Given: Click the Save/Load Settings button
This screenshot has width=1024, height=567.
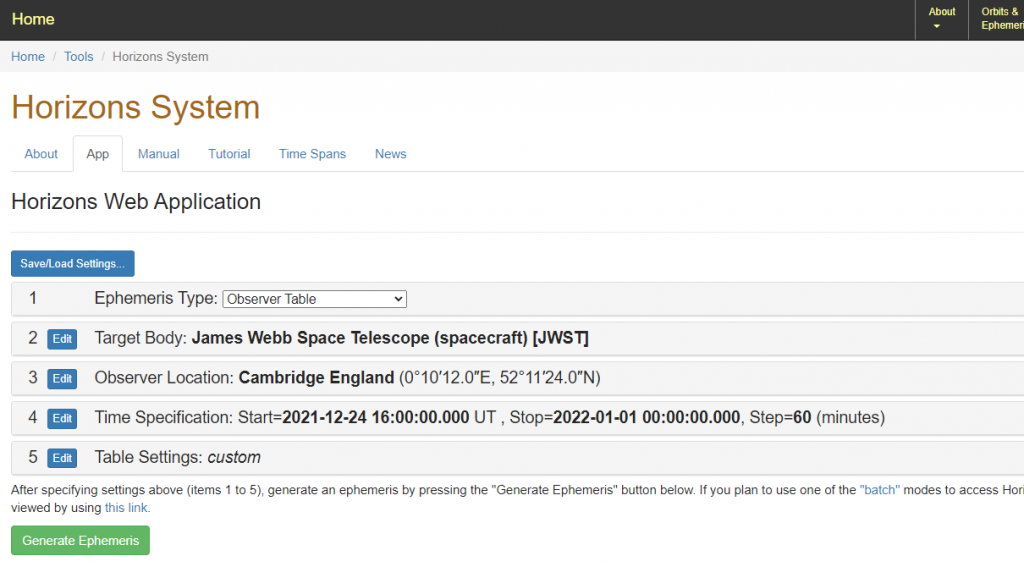Looking at the screenshot, I should [72, 263].
